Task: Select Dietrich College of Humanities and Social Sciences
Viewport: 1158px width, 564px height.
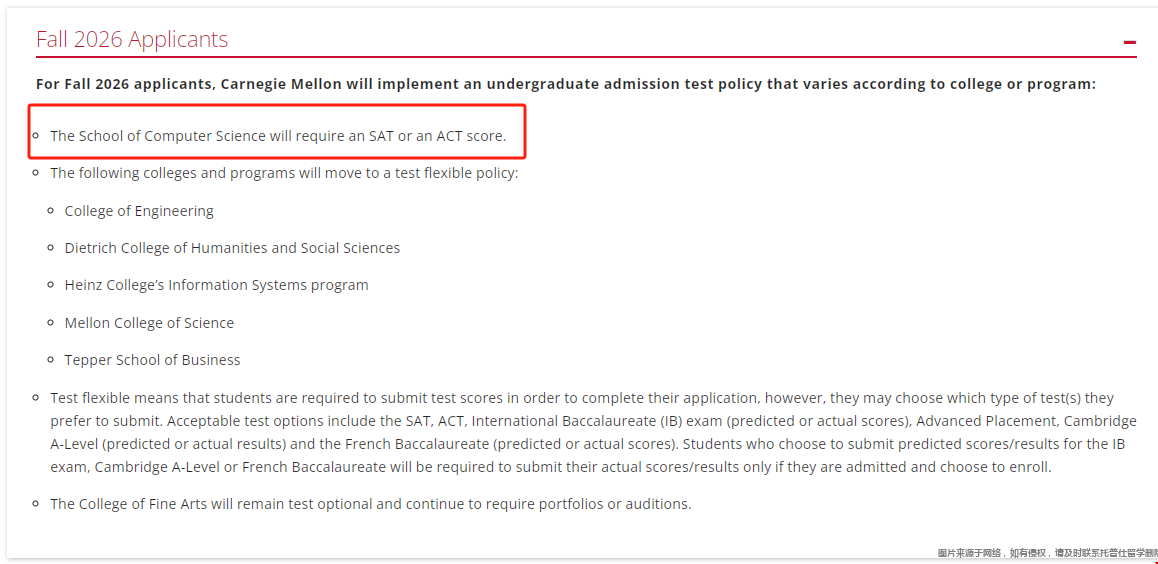Action: tap(232, 248)
